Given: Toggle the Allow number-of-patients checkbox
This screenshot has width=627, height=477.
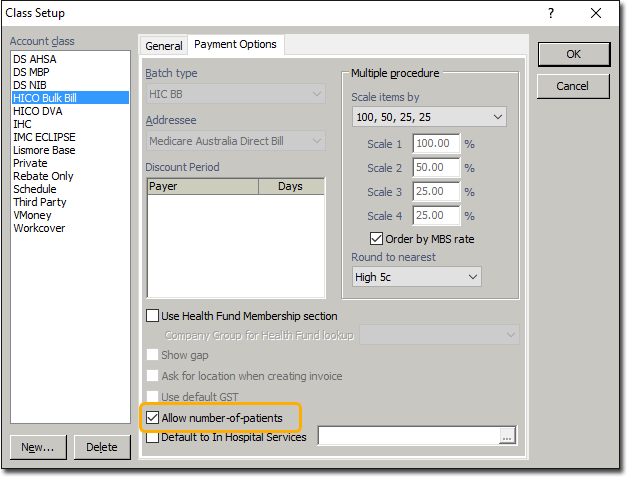Looking at the screenshot, I should [153, 416].
